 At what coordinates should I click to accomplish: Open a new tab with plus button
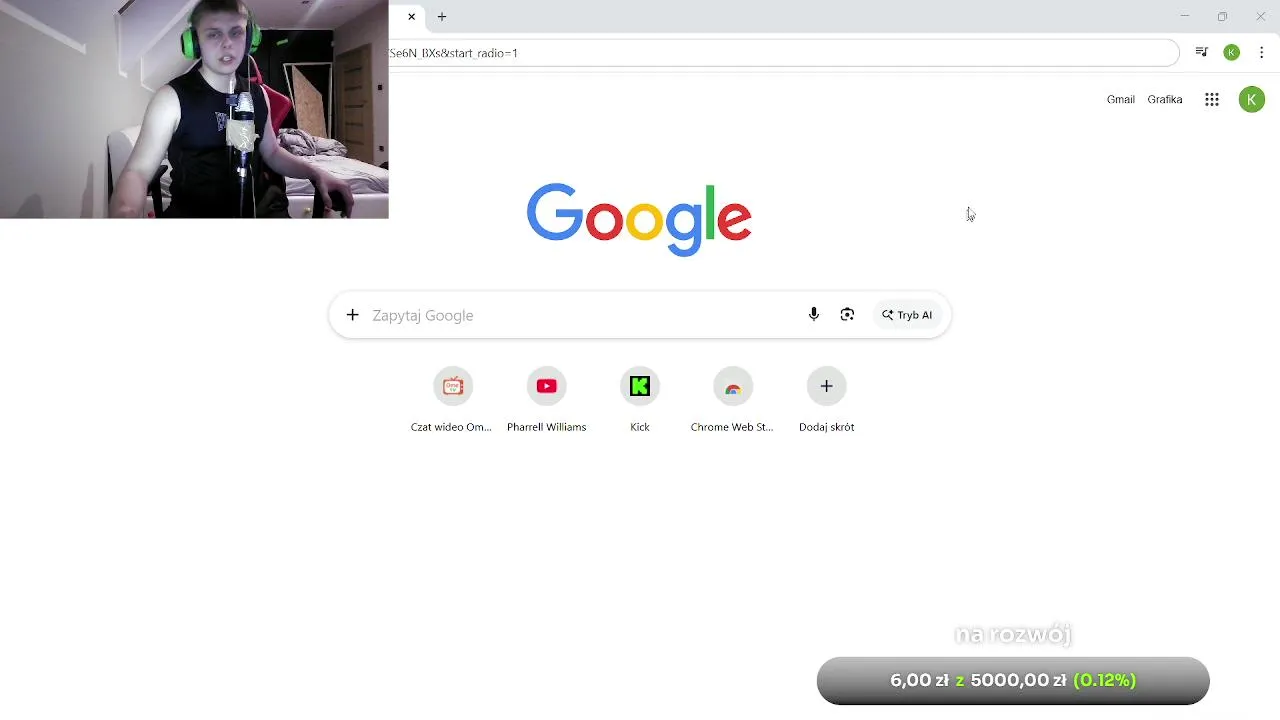(442, 17)
